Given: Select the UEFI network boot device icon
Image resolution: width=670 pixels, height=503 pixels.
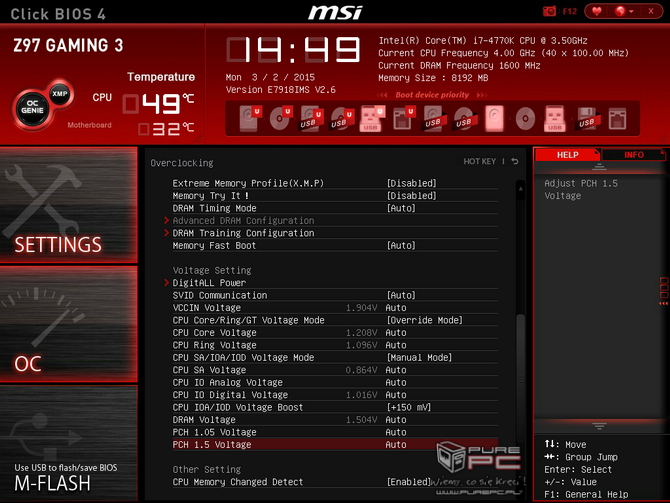Looking at the screenshot, I should click(403, 118).
